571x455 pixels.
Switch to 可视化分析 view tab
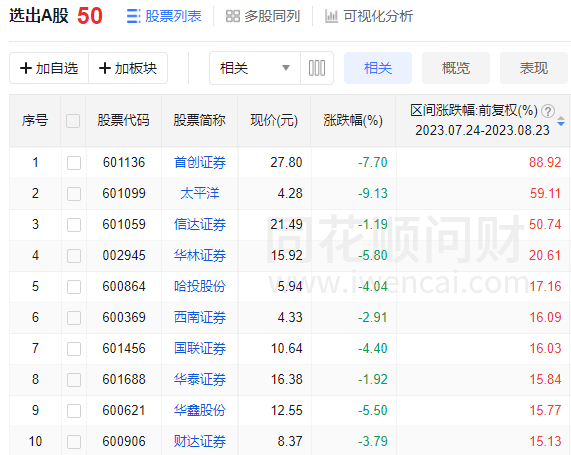pos(369,16)
